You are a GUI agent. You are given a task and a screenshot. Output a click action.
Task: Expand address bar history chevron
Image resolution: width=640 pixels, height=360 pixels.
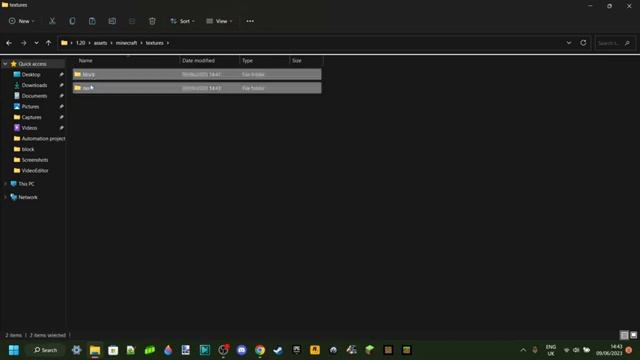[569, 43]
